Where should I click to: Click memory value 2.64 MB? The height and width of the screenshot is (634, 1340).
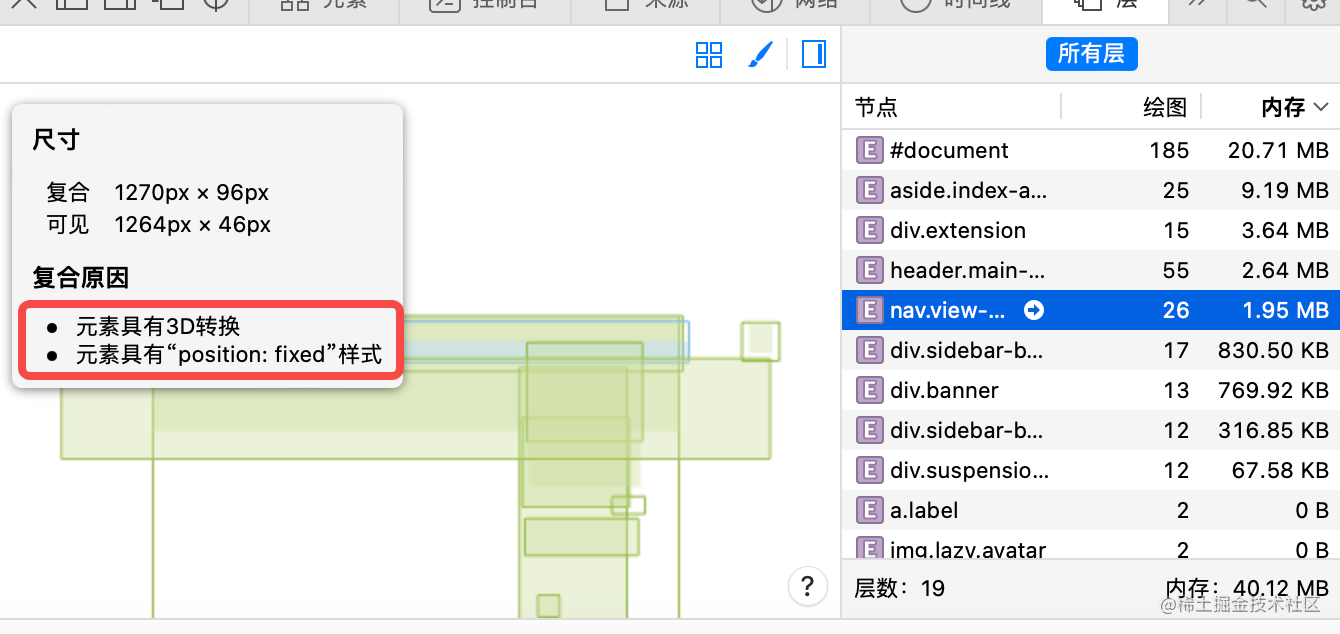point(1284,270)
